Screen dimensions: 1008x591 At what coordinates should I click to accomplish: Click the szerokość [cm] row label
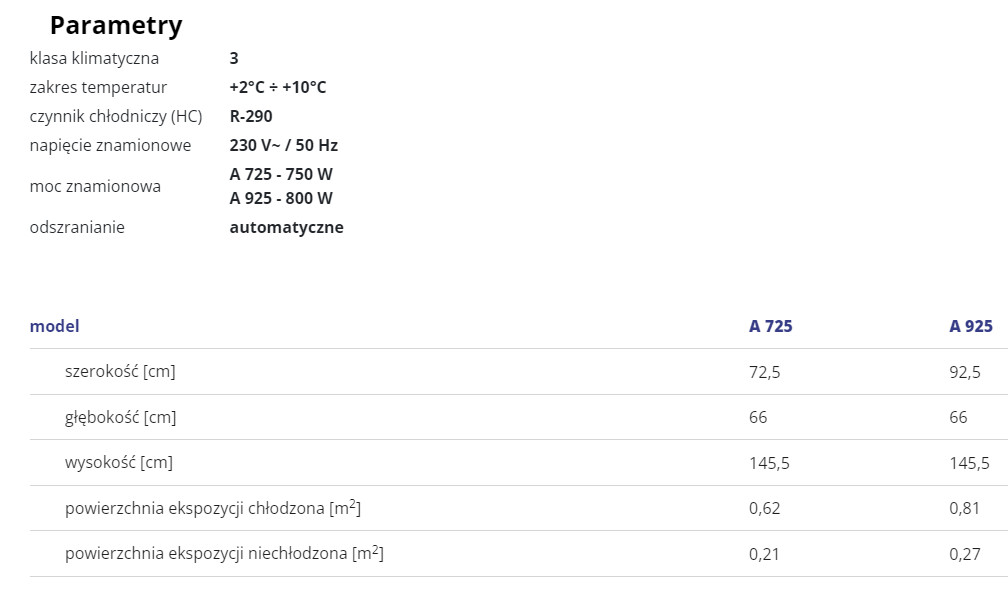[x=120, y=372]
